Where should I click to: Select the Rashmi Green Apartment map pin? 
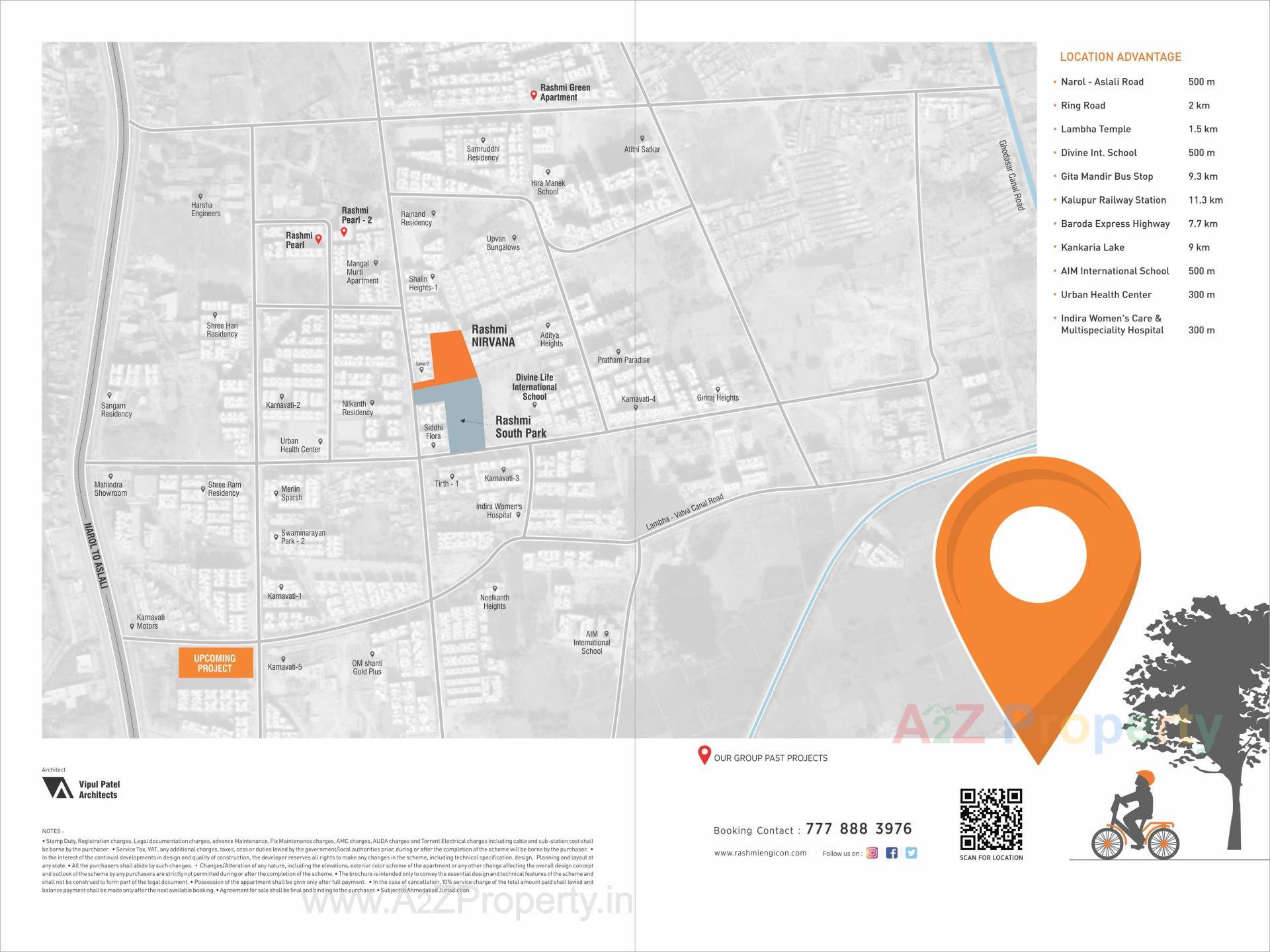534,93
